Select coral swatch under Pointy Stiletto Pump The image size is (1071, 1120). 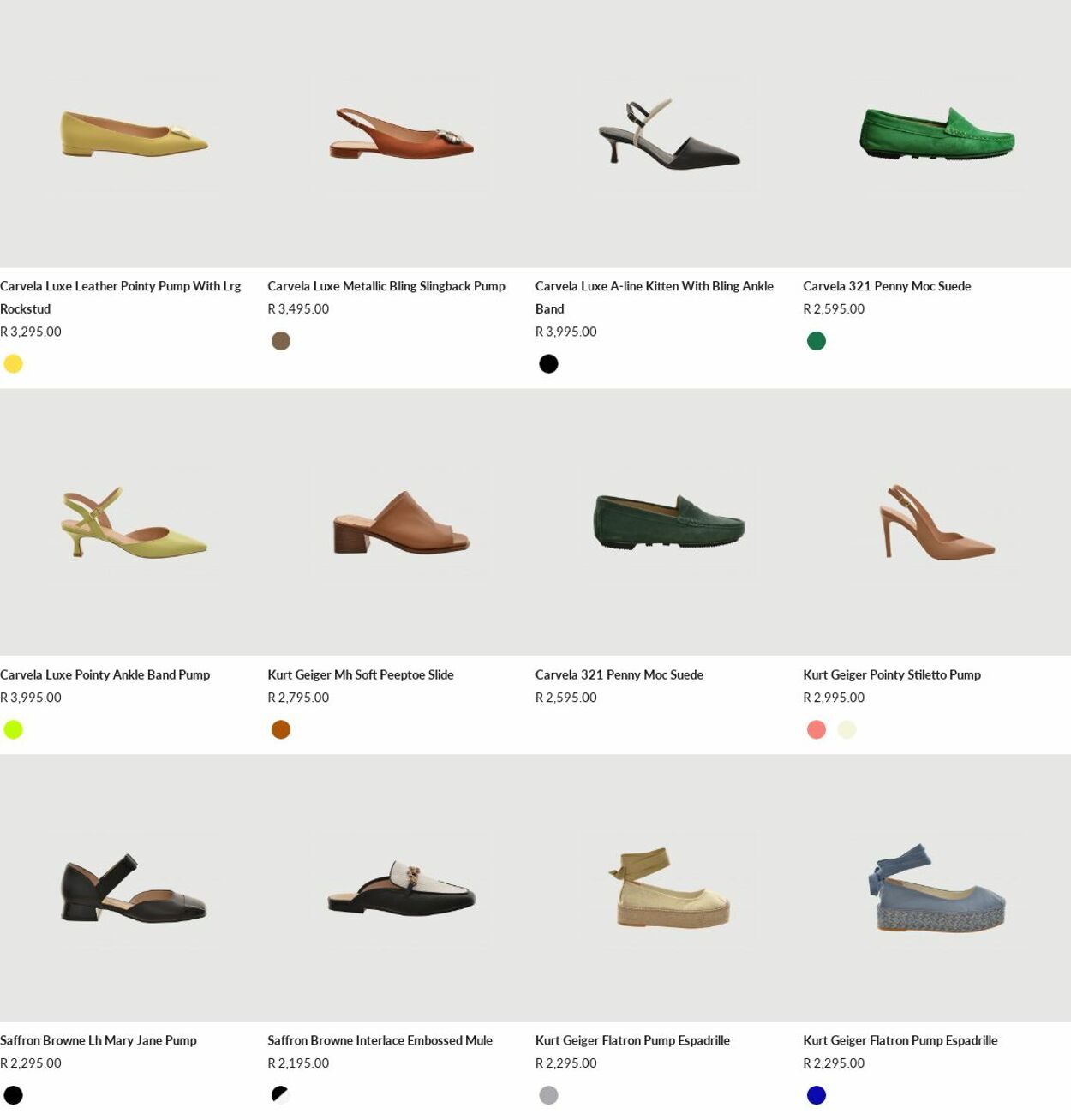(x=817, y=730)
